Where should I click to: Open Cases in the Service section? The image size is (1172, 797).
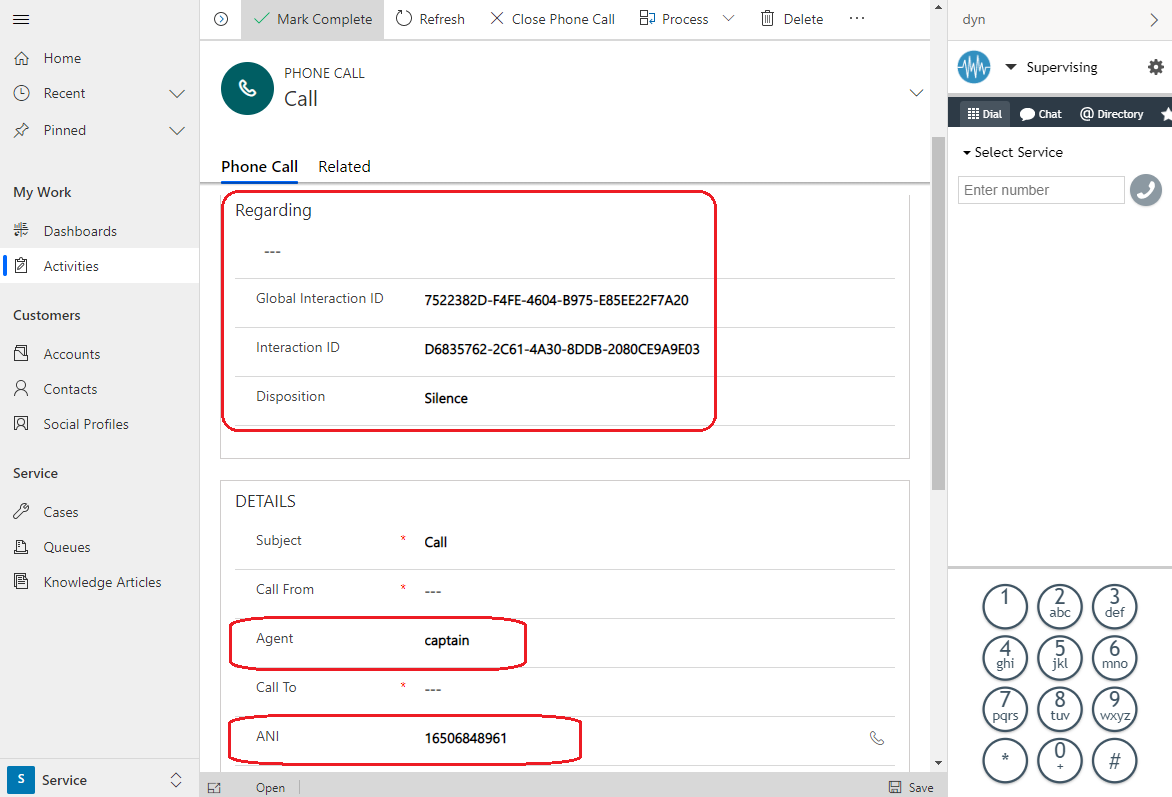pos(61,512)
